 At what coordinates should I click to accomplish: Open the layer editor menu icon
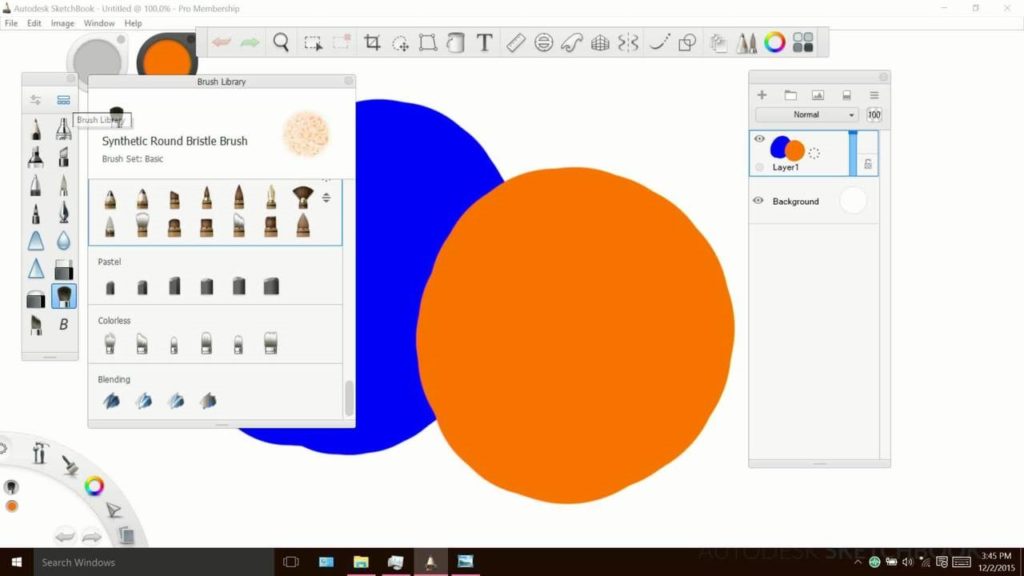pos(874,95)
